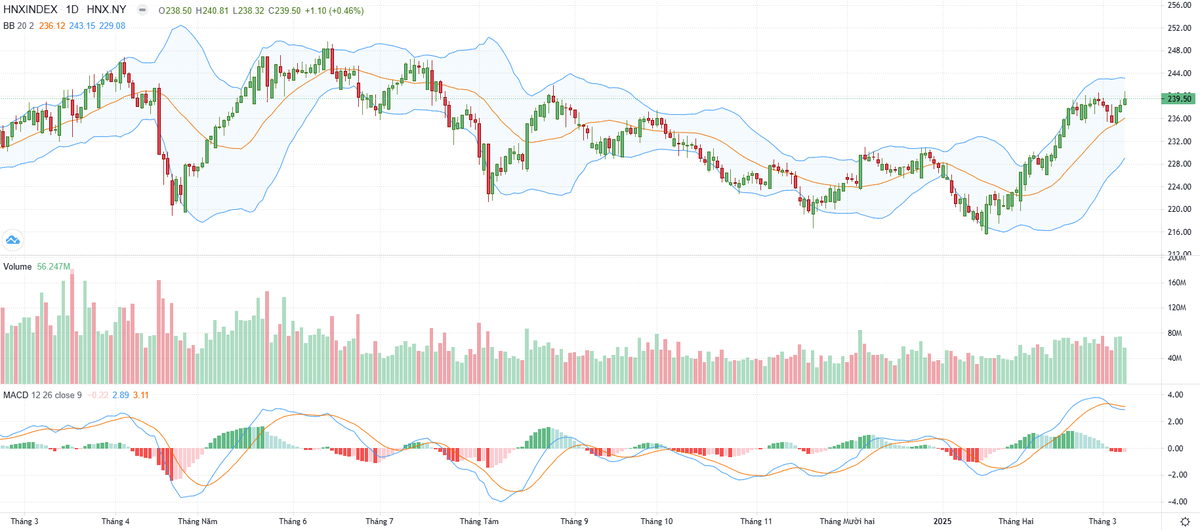Screen dimensions: 1200x530
Task: Select the BB 20 2 indicator legend
Action: pos(17,26)
